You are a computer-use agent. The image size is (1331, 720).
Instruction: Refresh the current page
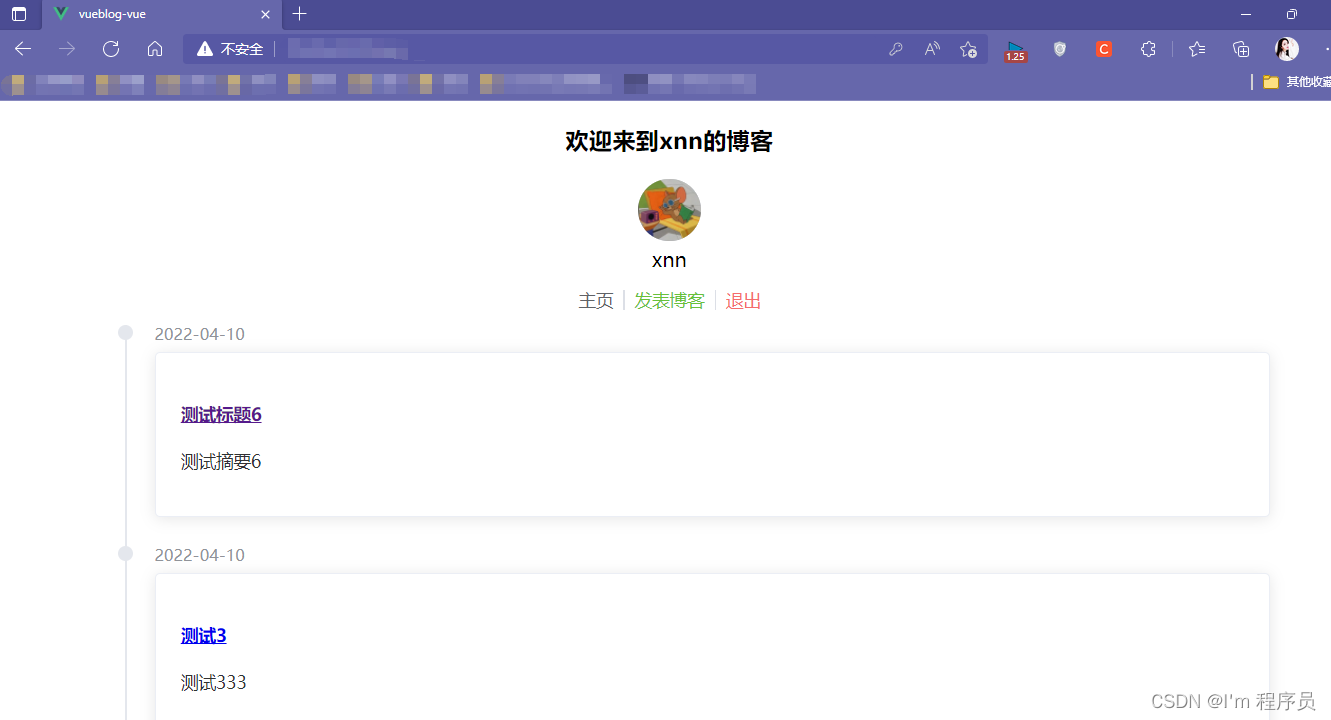click(x=111, y=49)
